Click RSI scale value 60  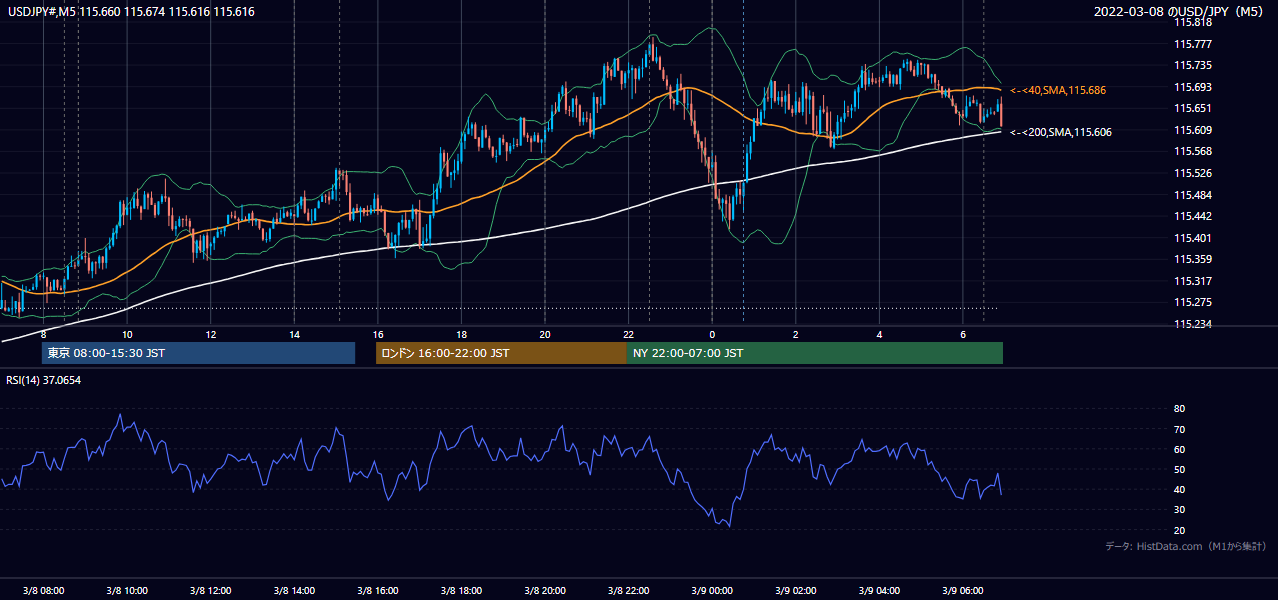pyautogui.click(x=1179, y=449)
